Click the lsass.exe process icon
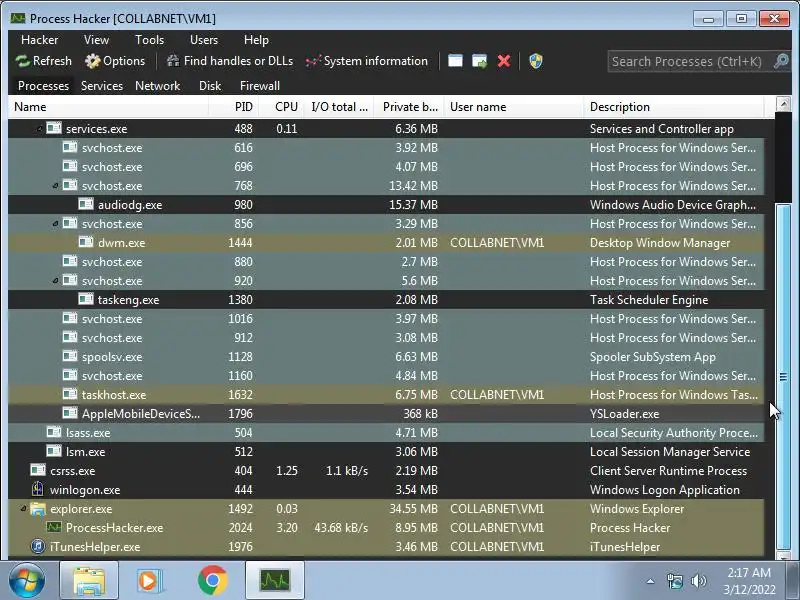Image resolution: width=800 pixels, height=600 pixels. coord(54,432)
